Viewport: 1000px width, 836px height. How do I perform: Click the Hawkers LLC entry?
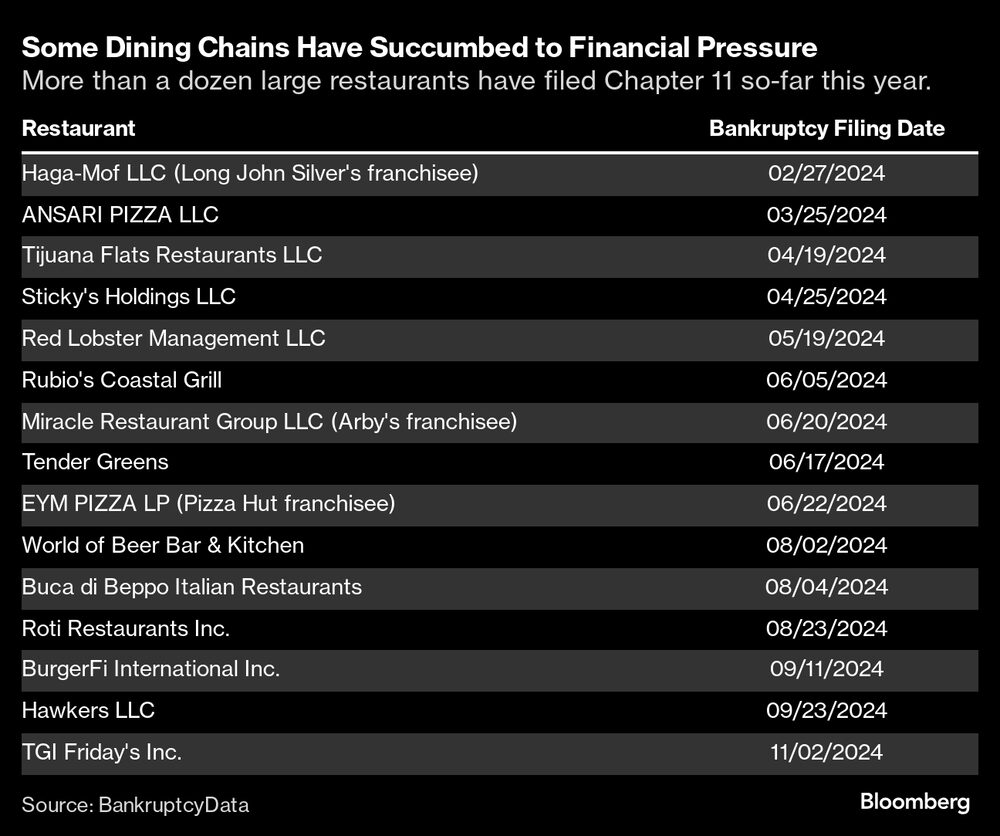(88, 710)
